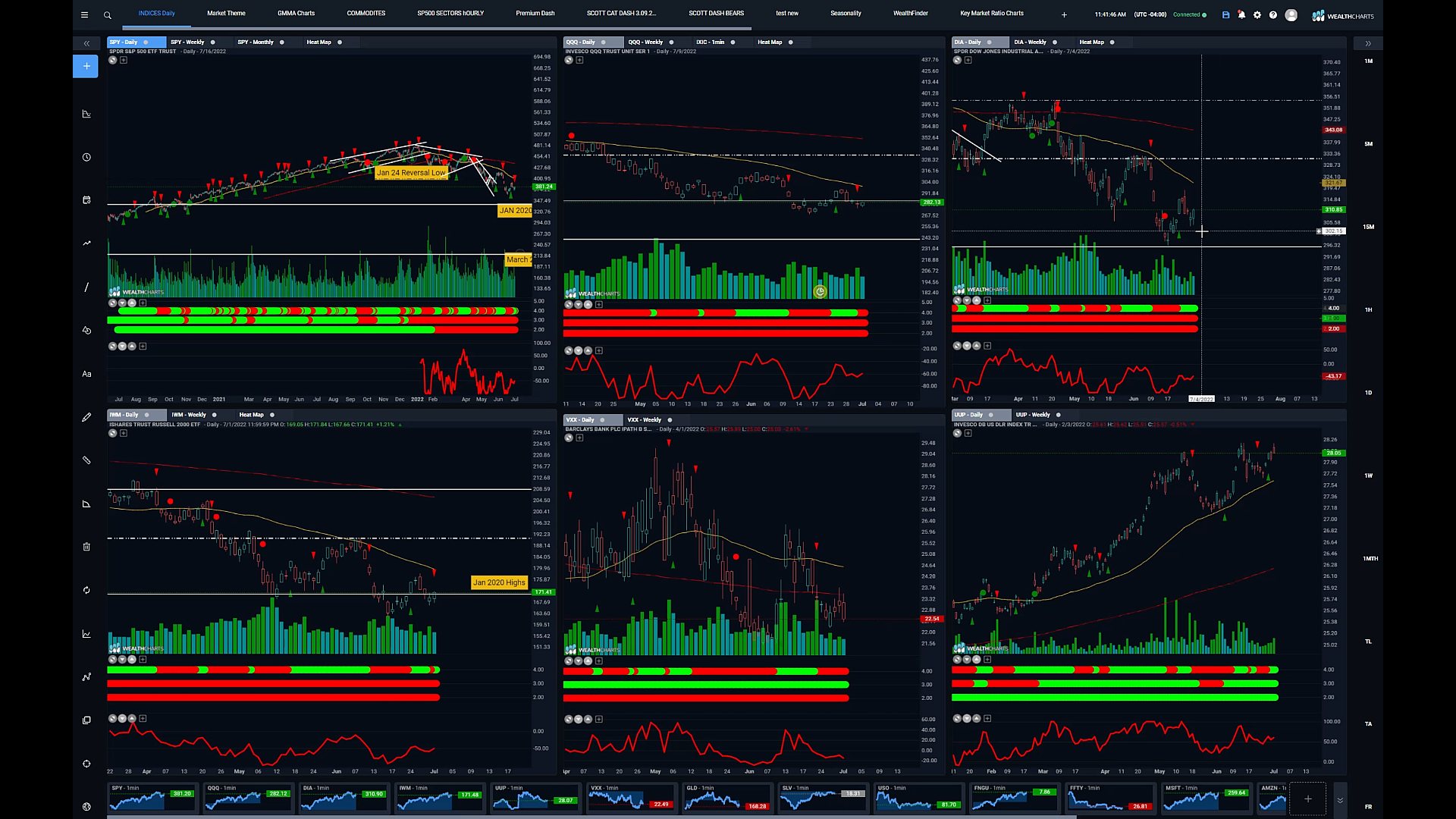Click the line chart icon in sidebar
Screen dimensions: 1456x819
click(x=86, y=634)
